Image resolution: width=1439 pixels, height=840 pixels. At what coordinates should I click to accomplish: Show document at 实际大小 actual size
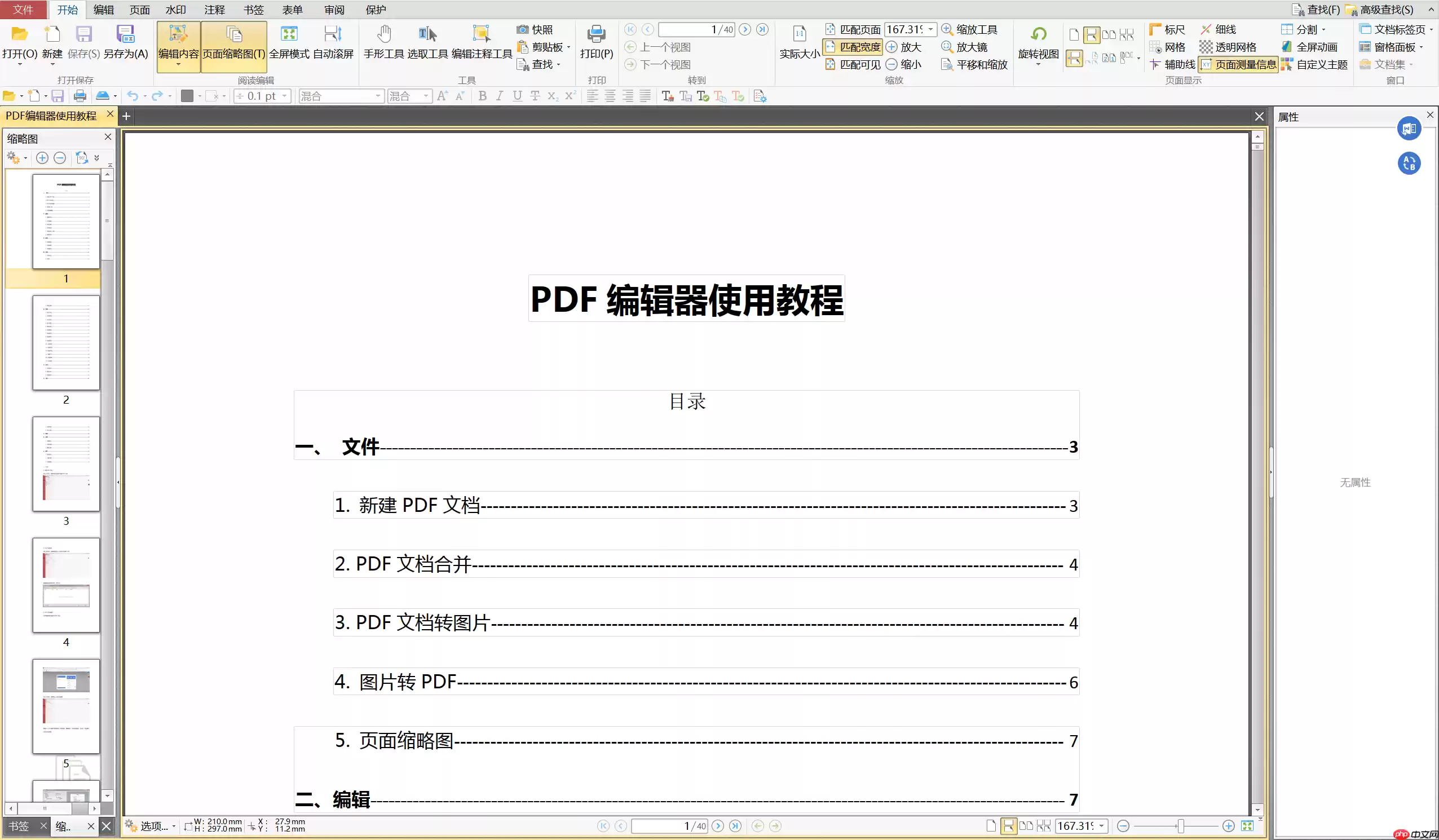(x=798, y=43)
